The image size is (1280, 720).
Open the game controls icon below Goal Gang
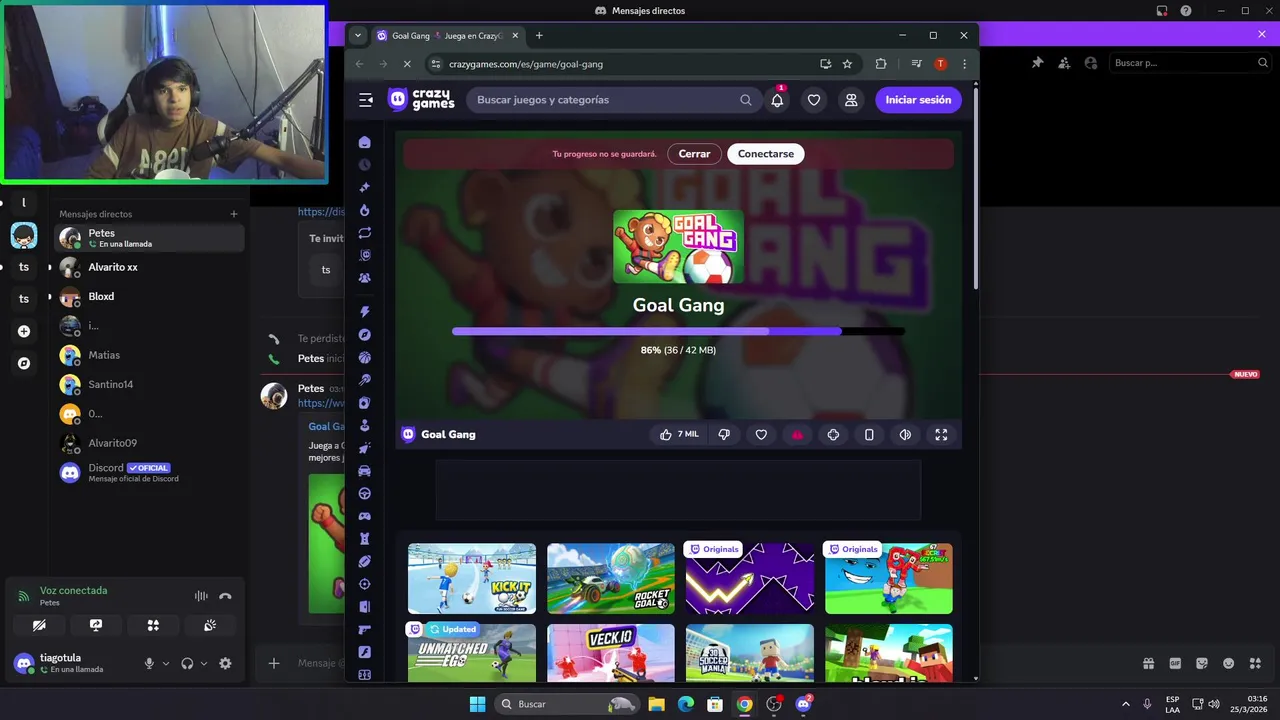coord(833,434)
